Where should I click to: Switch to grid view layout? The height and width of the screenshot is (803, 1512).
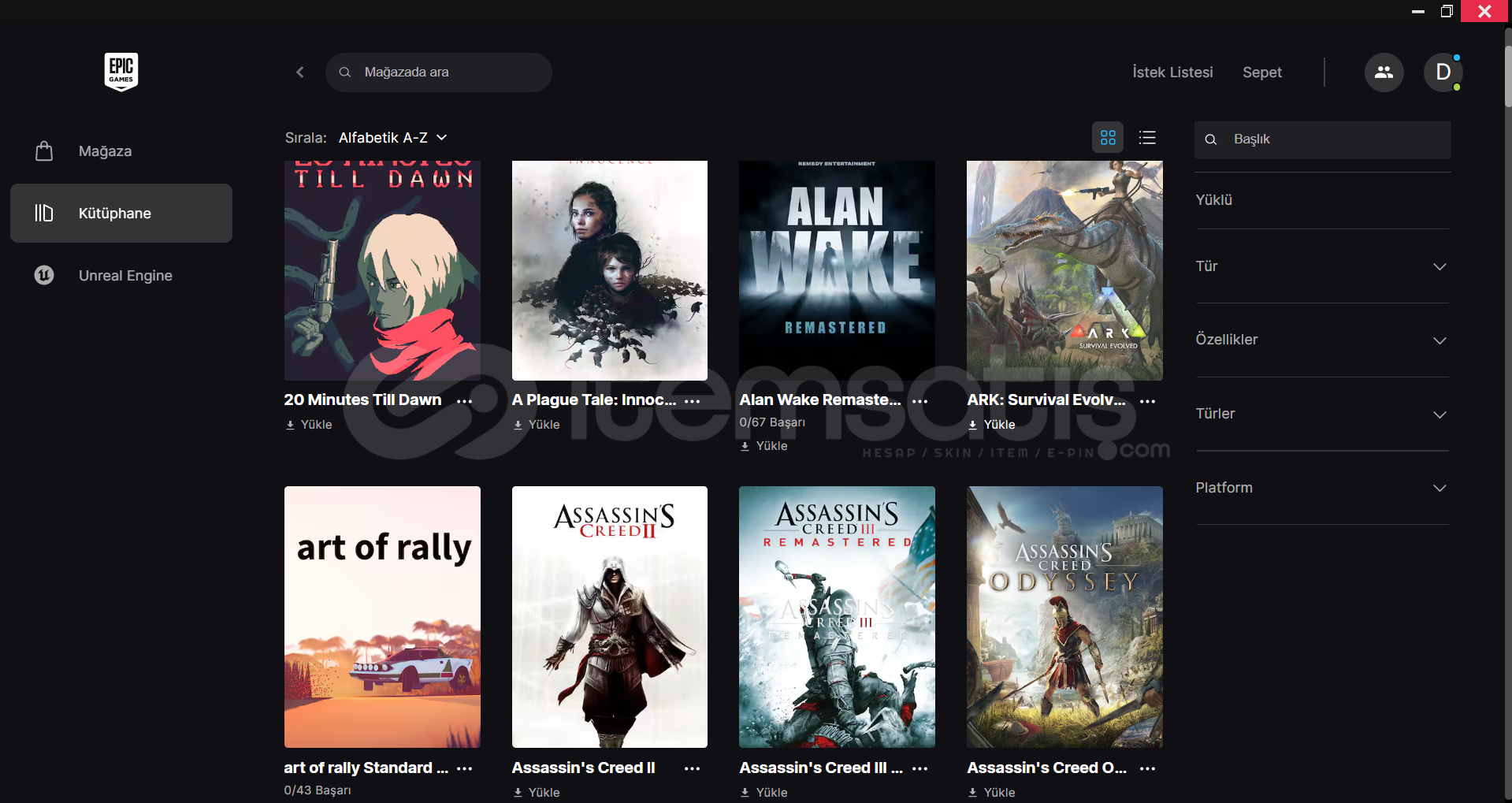(1108, 138)
